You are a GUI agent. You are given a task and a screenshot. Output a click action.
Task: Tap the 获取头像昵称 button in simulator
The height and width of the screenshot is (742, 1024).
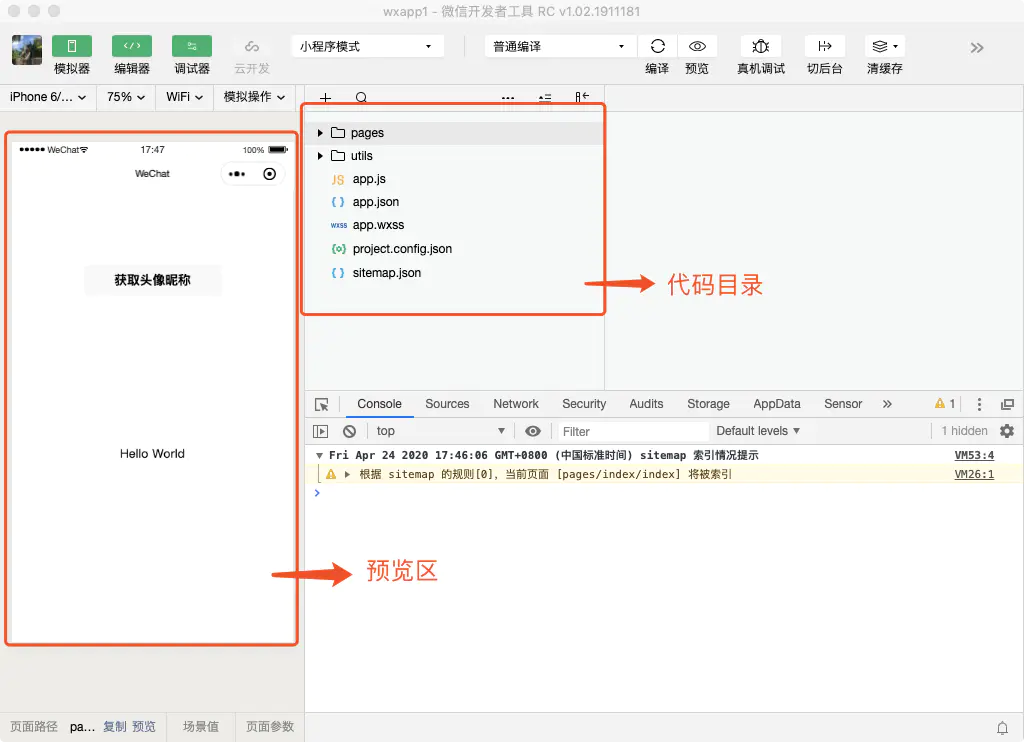[153, 280]
